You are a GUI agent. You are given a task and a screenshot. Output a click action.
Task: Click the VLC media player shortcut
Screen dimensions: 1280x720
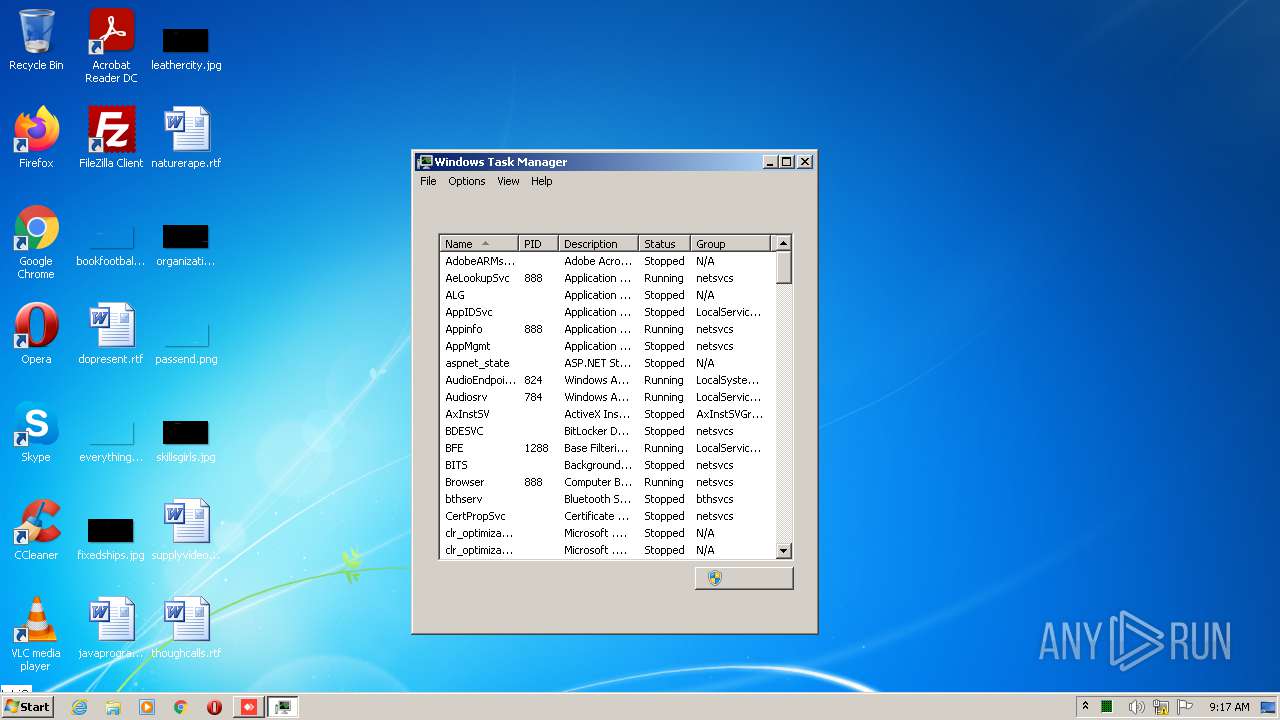pos(36,634)
